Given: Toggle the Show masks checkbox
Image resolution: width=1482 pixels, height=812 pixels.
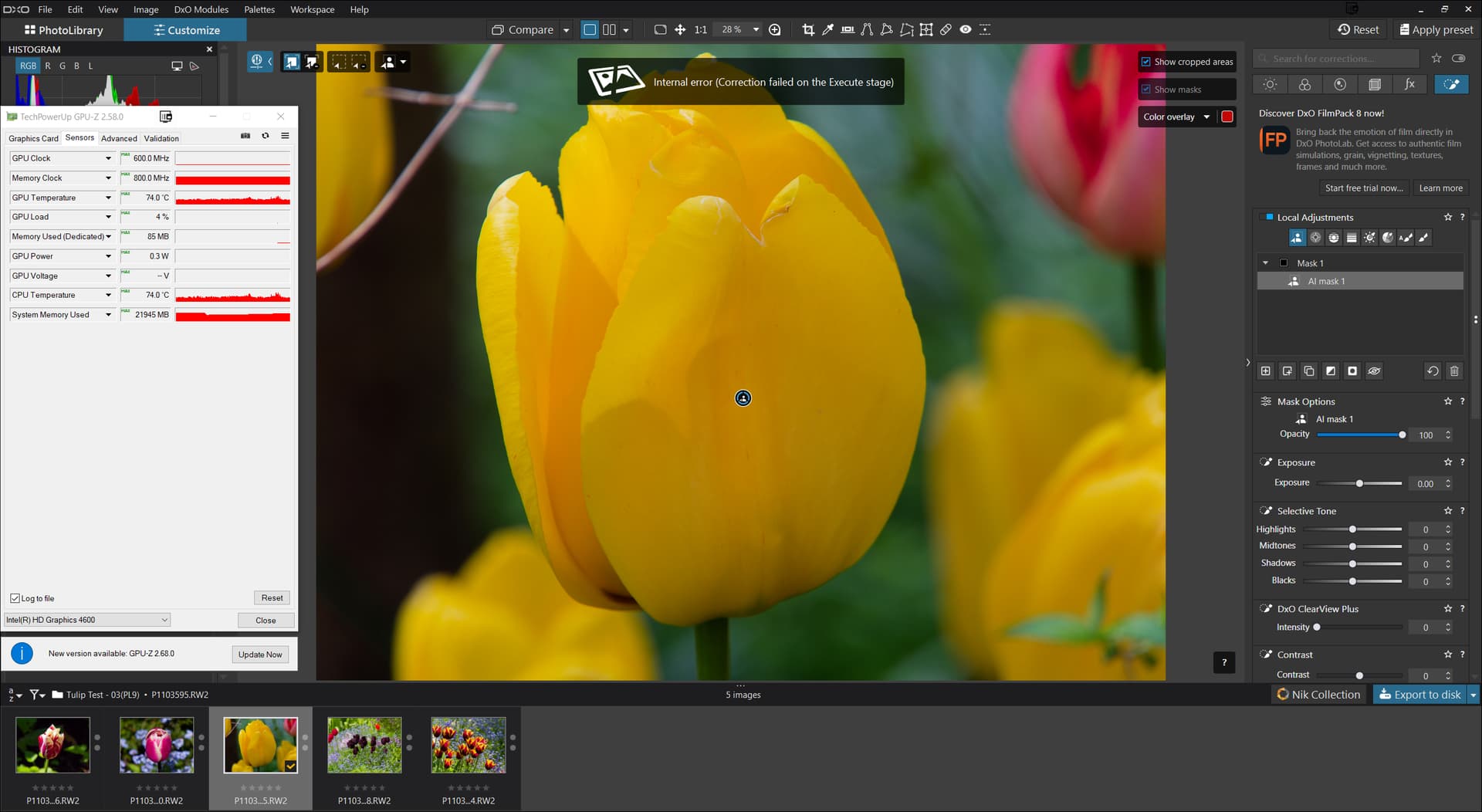Looking at the screenshot, I should click(x=1146, y=90).
